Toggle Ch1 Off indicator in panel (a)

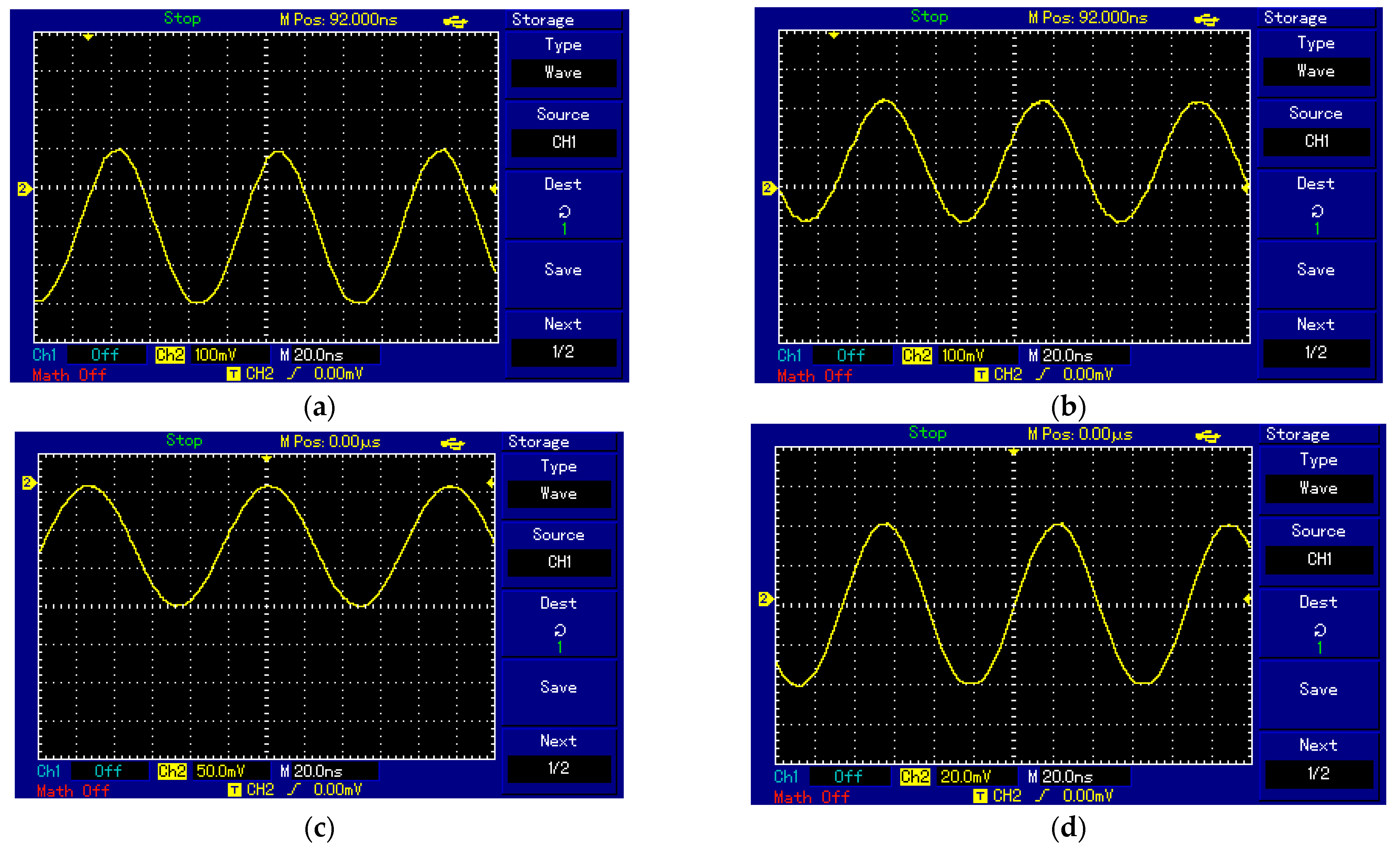click(105, 355)
